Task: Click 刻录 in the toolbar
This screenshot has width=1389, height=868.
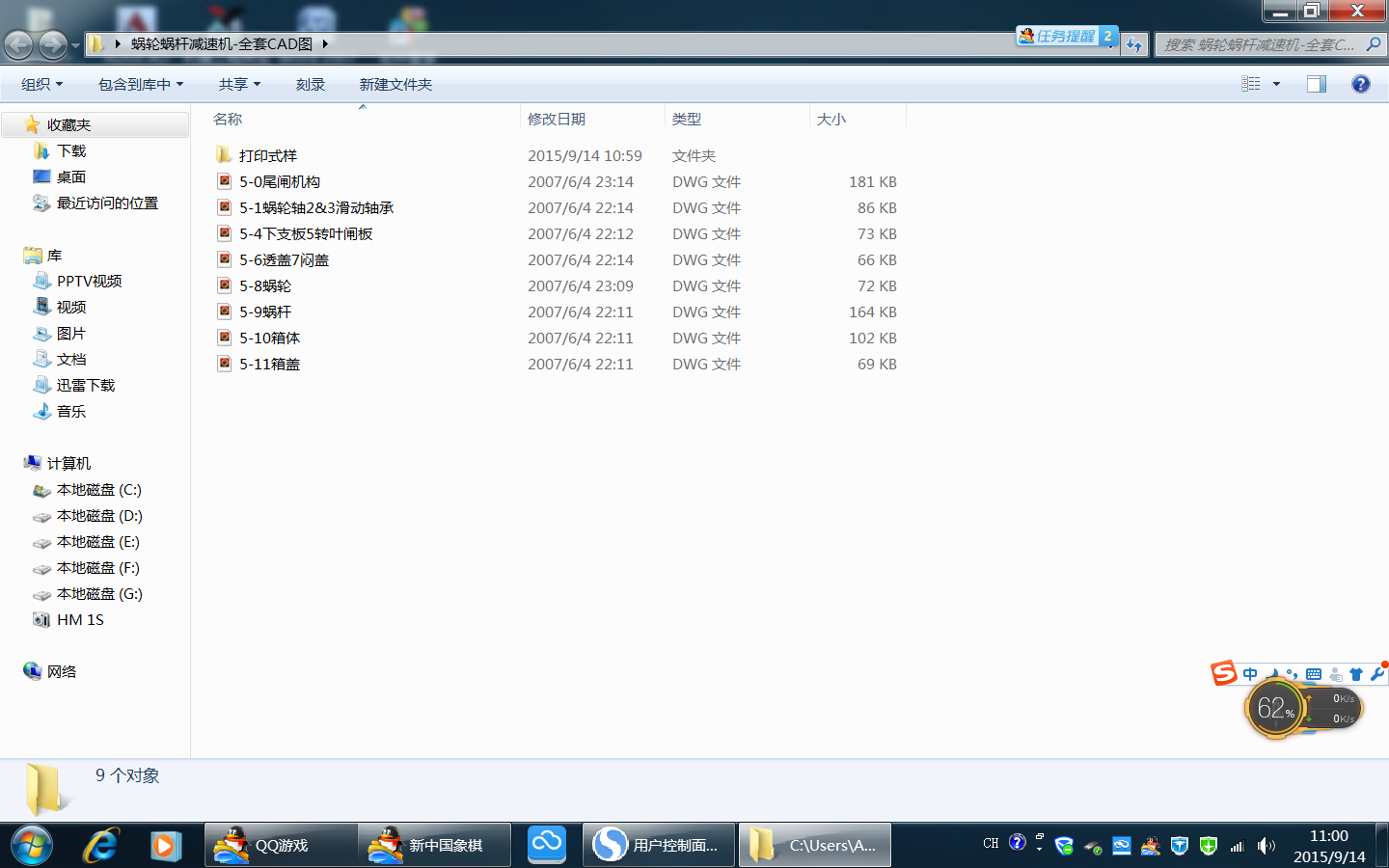Action: click(311, 85)
